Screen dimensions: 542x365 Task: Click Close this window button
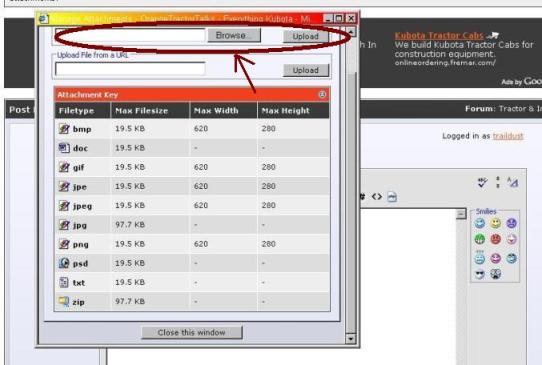(x=192, y=333)
